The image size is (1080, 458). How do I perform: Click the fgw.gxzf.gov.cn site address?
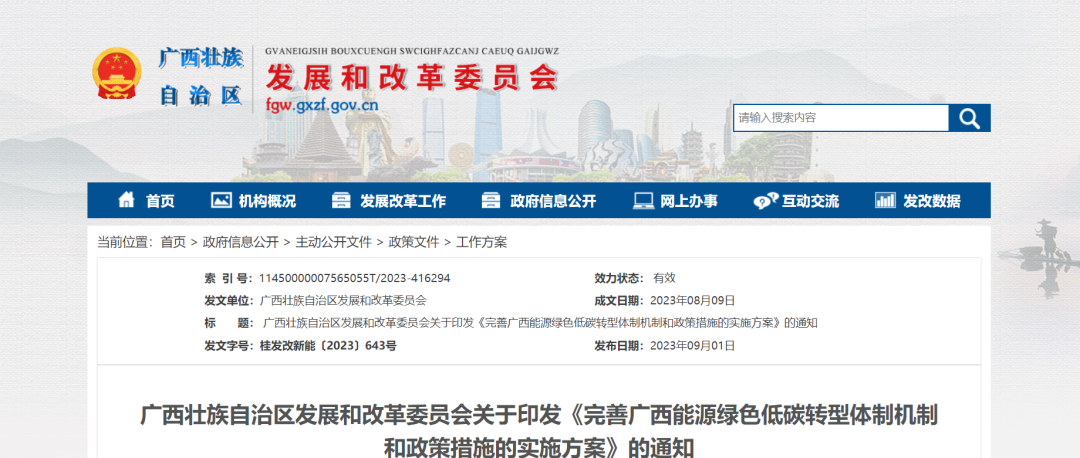[x=322, y=105]
